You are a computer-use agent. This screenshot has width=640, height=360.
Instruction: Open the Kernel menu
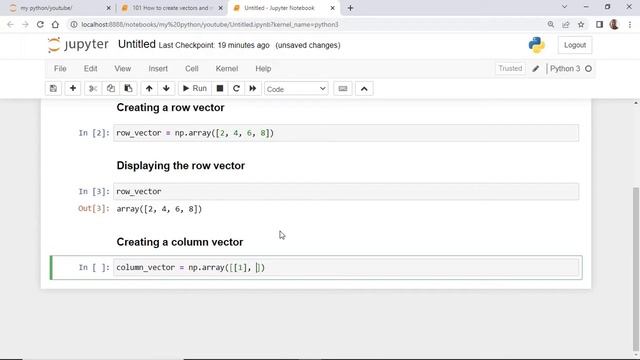point(227,69)
